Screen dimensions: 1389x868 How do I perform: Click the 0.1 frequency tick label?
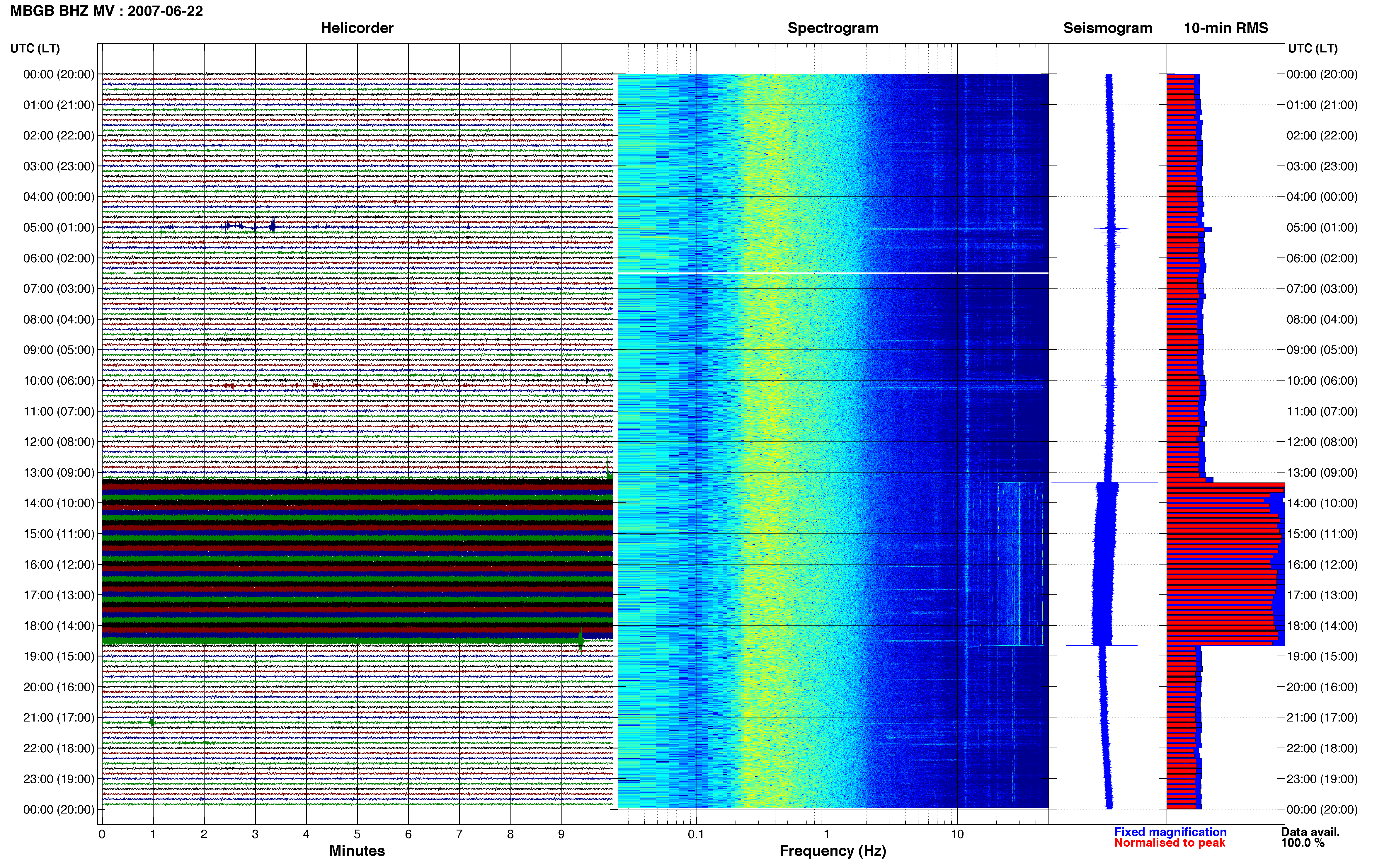(696, 834)
